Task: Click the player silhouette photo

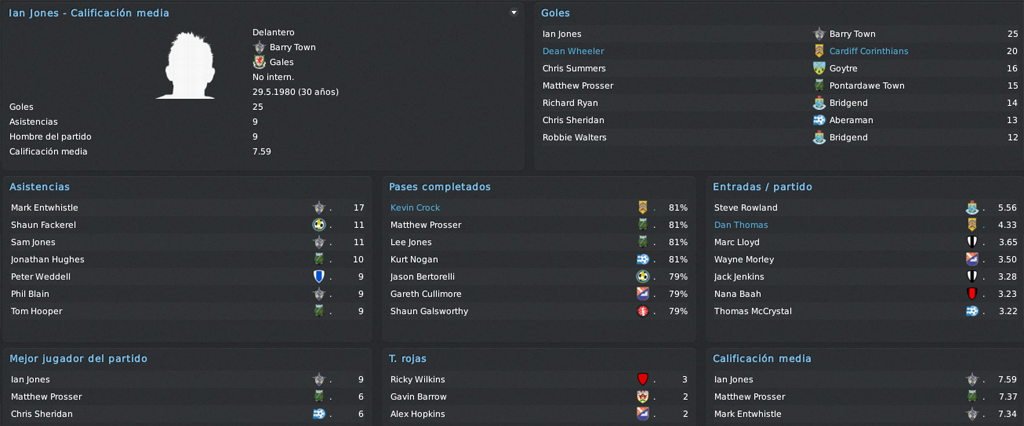Action: tap(185, 65)
